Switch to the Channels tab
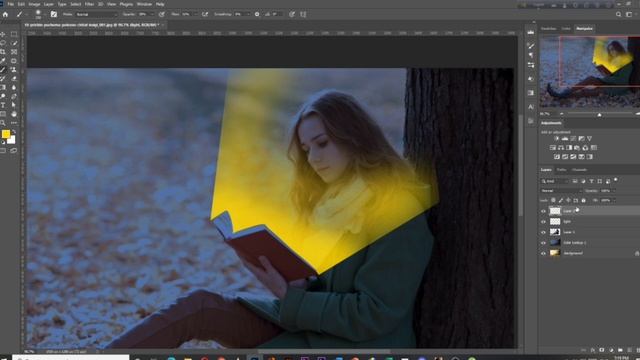Screen dimensions: 640x360 pos(579,170)
